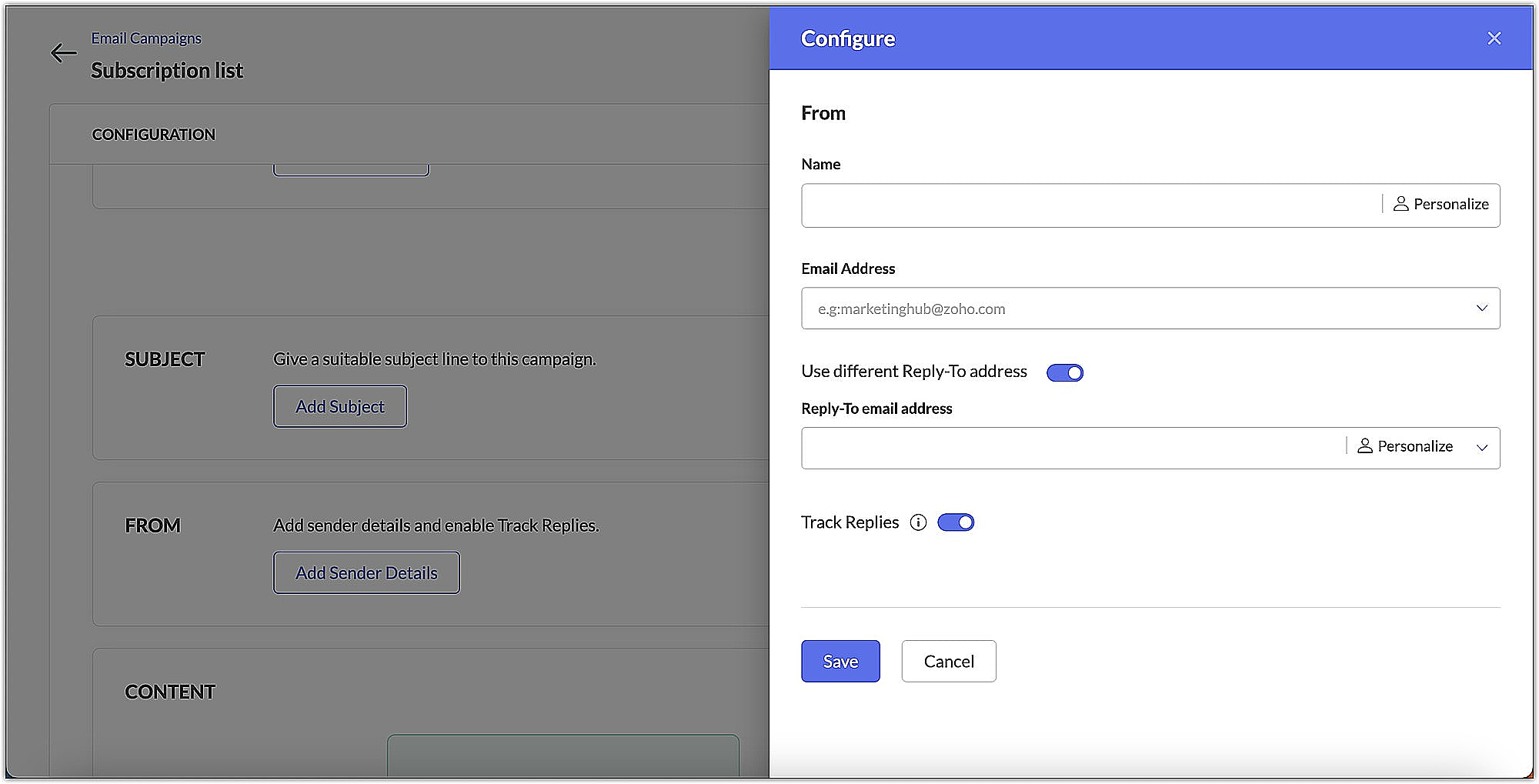Viewport: 1539px width, 784px height.
Task: Disable the Track Replies switch
Action: click(956, 522)
